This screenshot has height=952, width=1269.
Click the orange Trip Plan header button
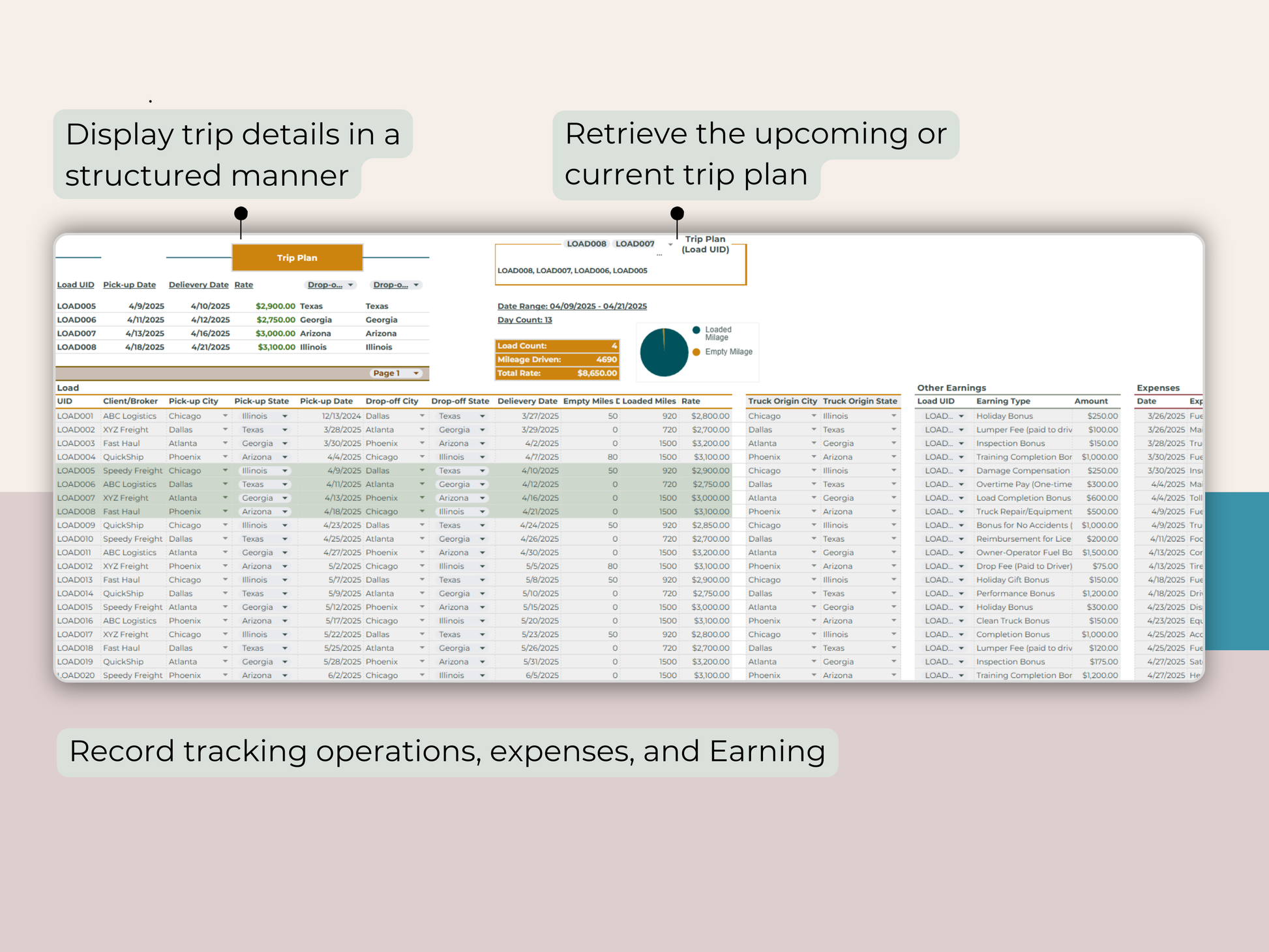point(297,258)
